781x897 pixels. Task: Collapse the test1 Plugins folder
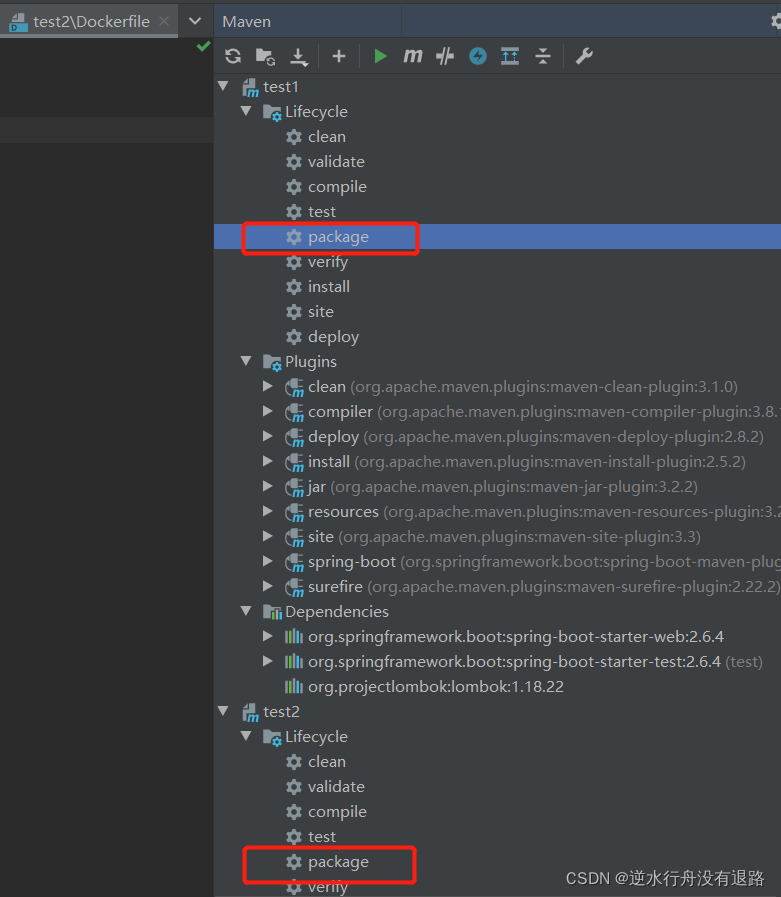pos(246,361)
